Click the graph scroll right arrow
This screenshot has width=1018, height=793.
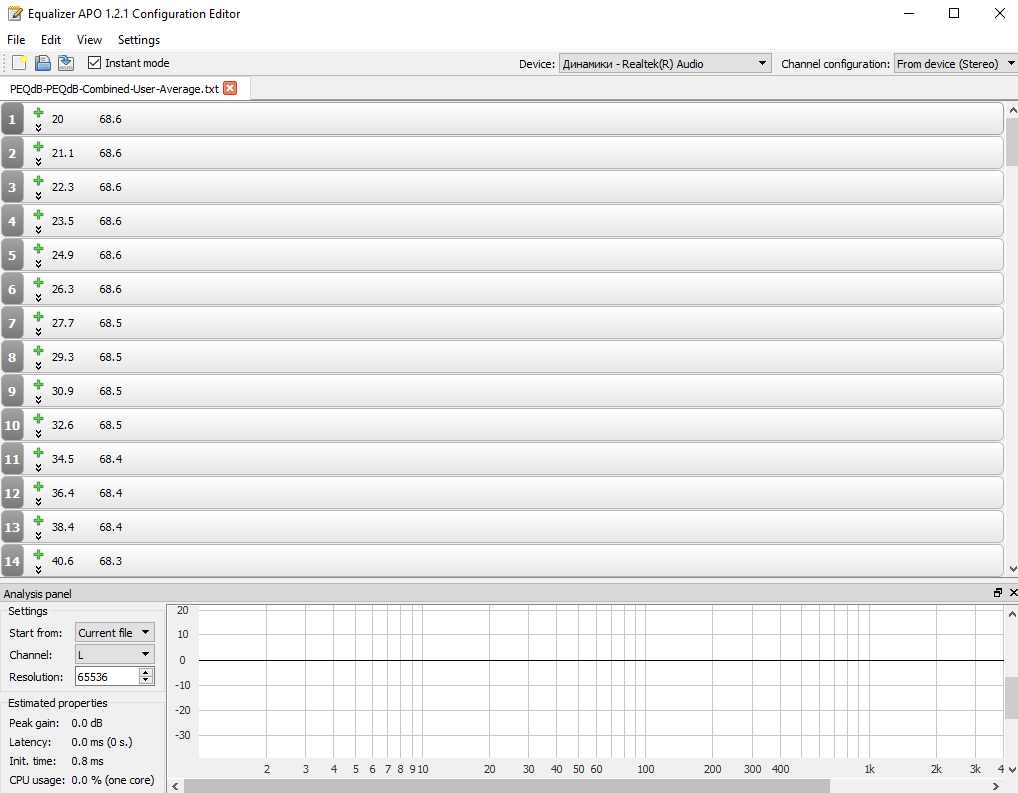click(995, 787)
